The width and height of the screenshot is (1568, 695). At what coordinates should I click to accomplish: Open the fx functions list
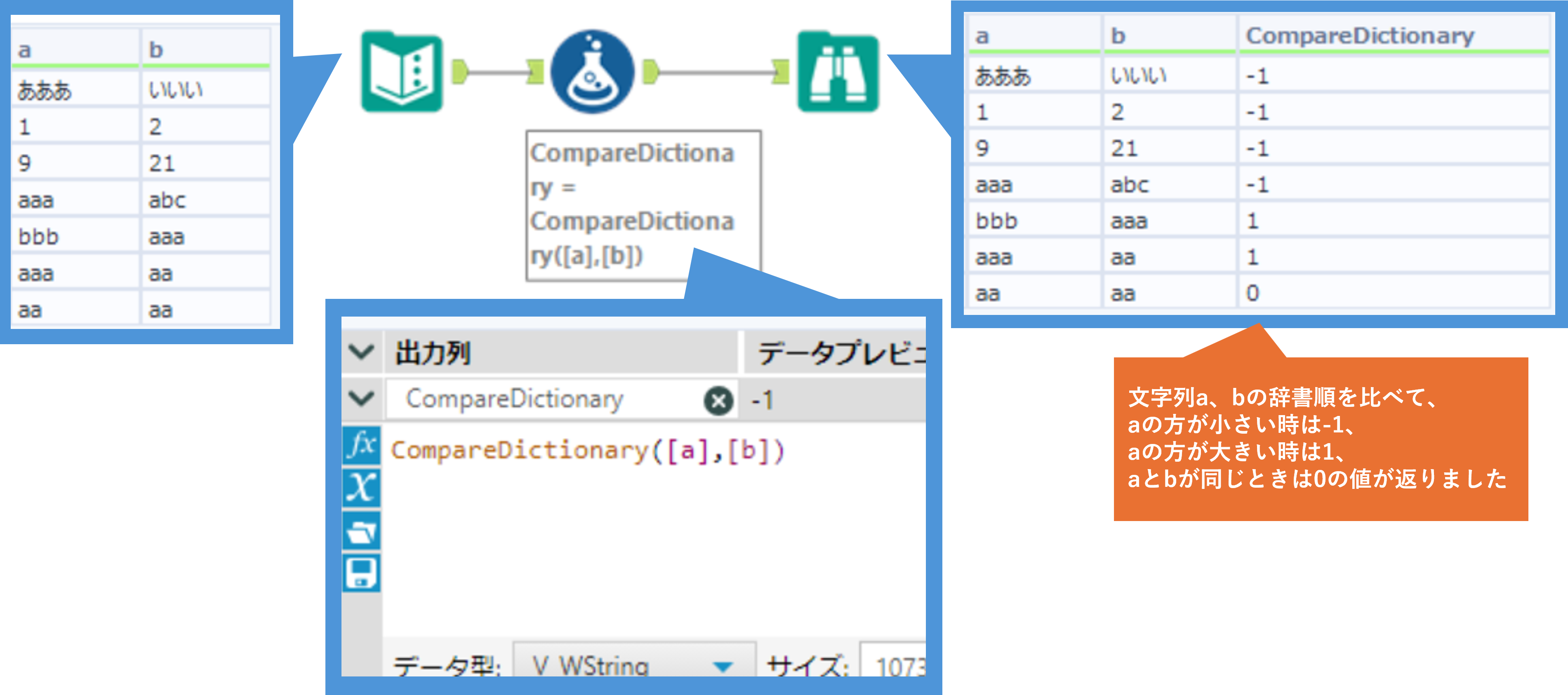pyautogui.click(x=362, y=445)
